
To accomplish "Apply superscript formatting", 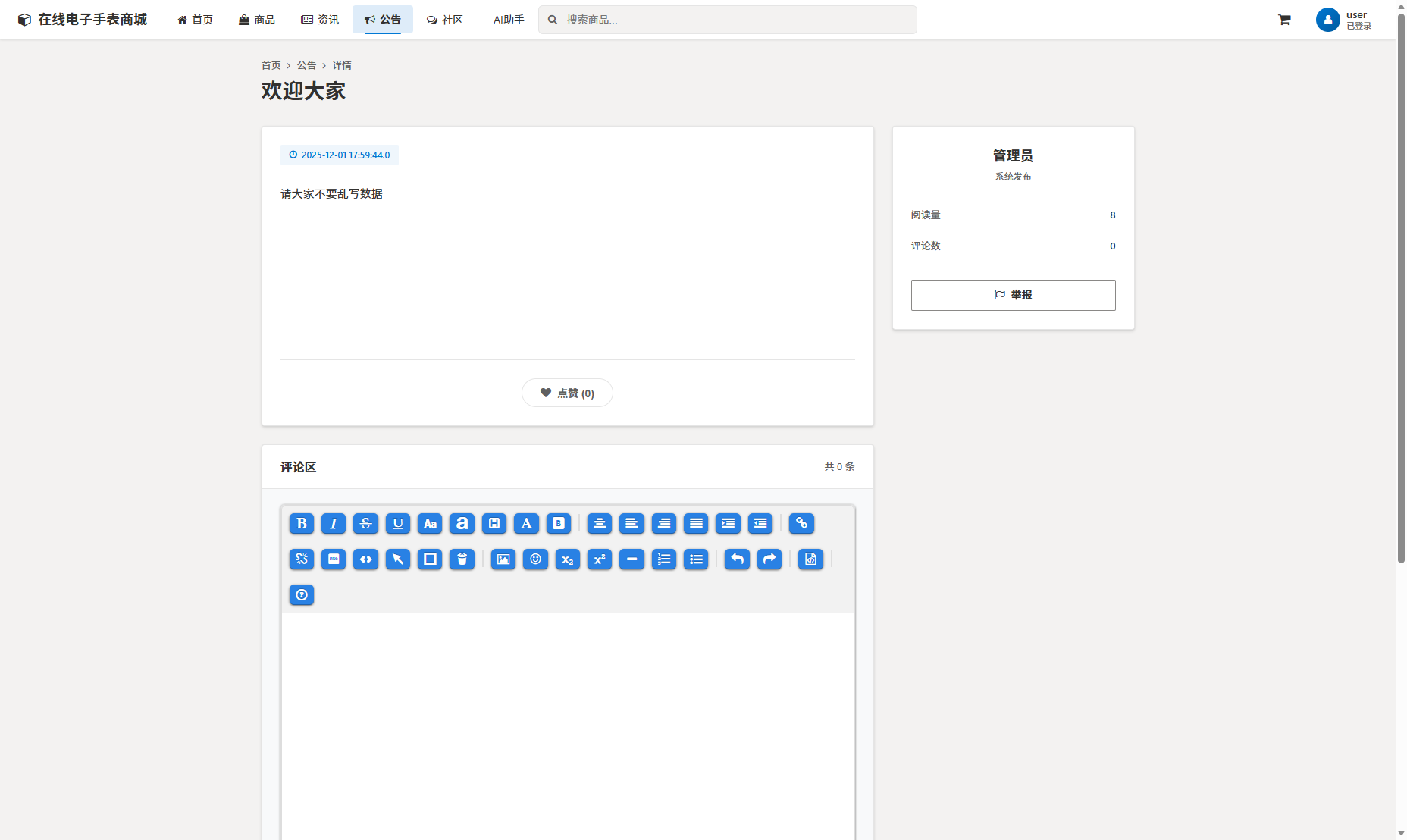I will tap(599, 559).
